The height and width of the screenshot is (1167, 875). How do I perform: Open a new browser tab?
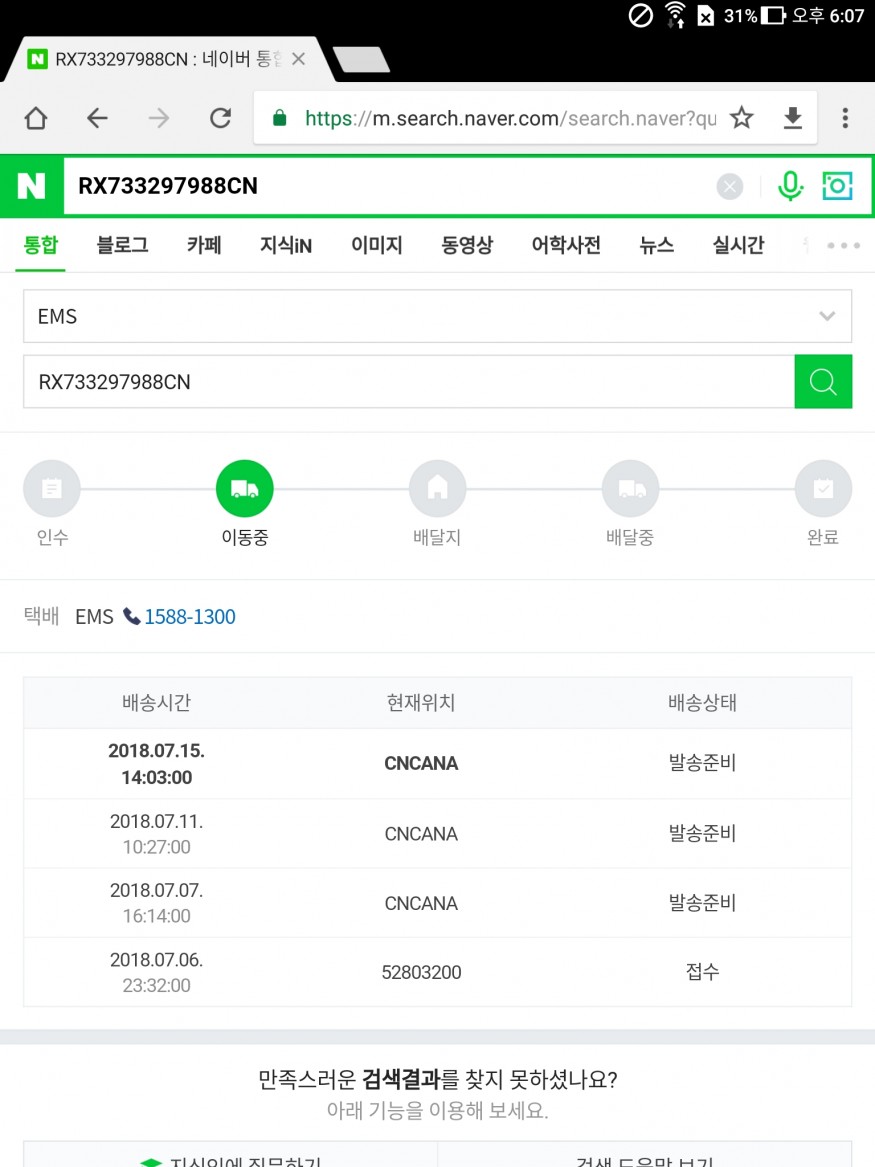click(361, 60)
